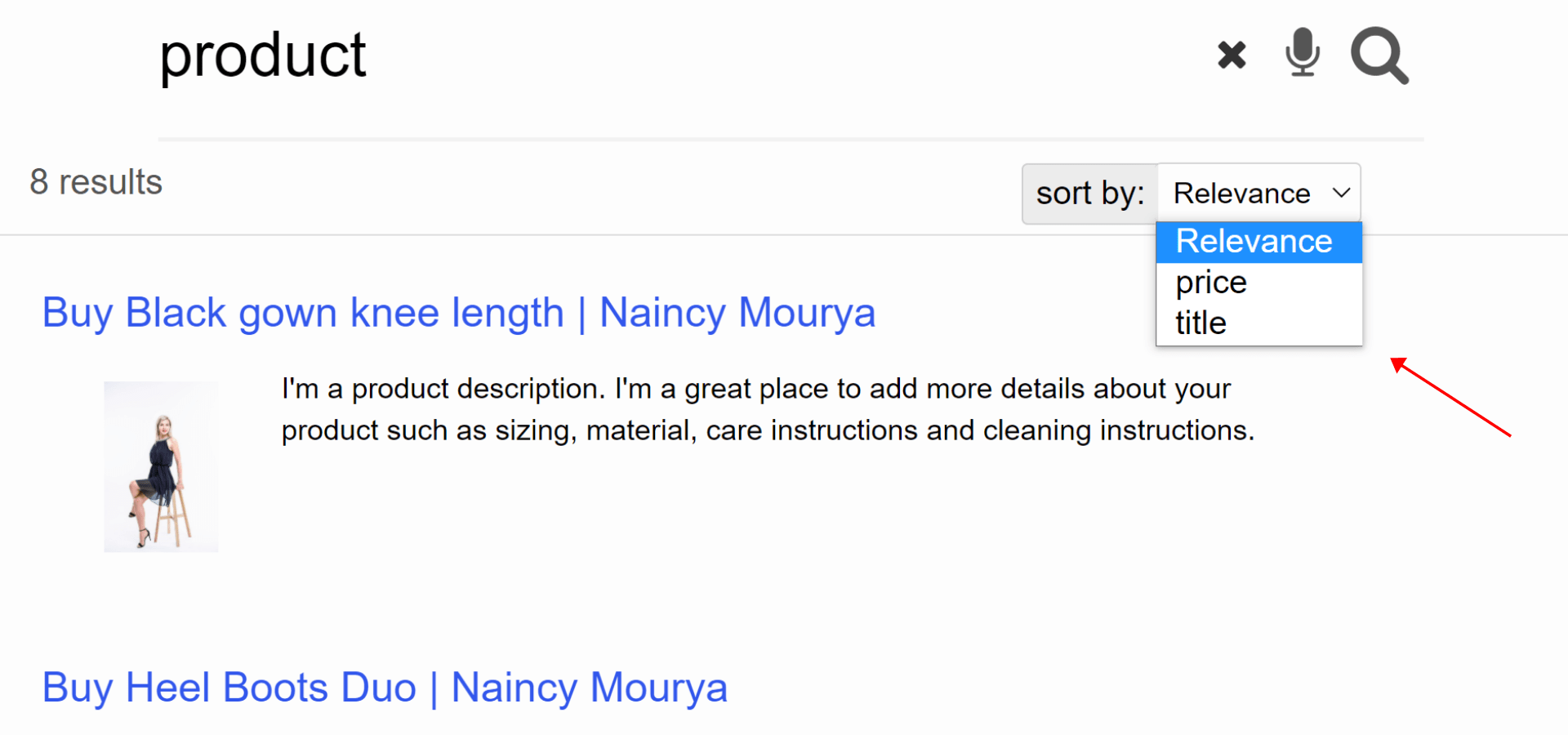Click the first line of the product description
Viewport: 1568px width, 735px height.
coord(755,389)
